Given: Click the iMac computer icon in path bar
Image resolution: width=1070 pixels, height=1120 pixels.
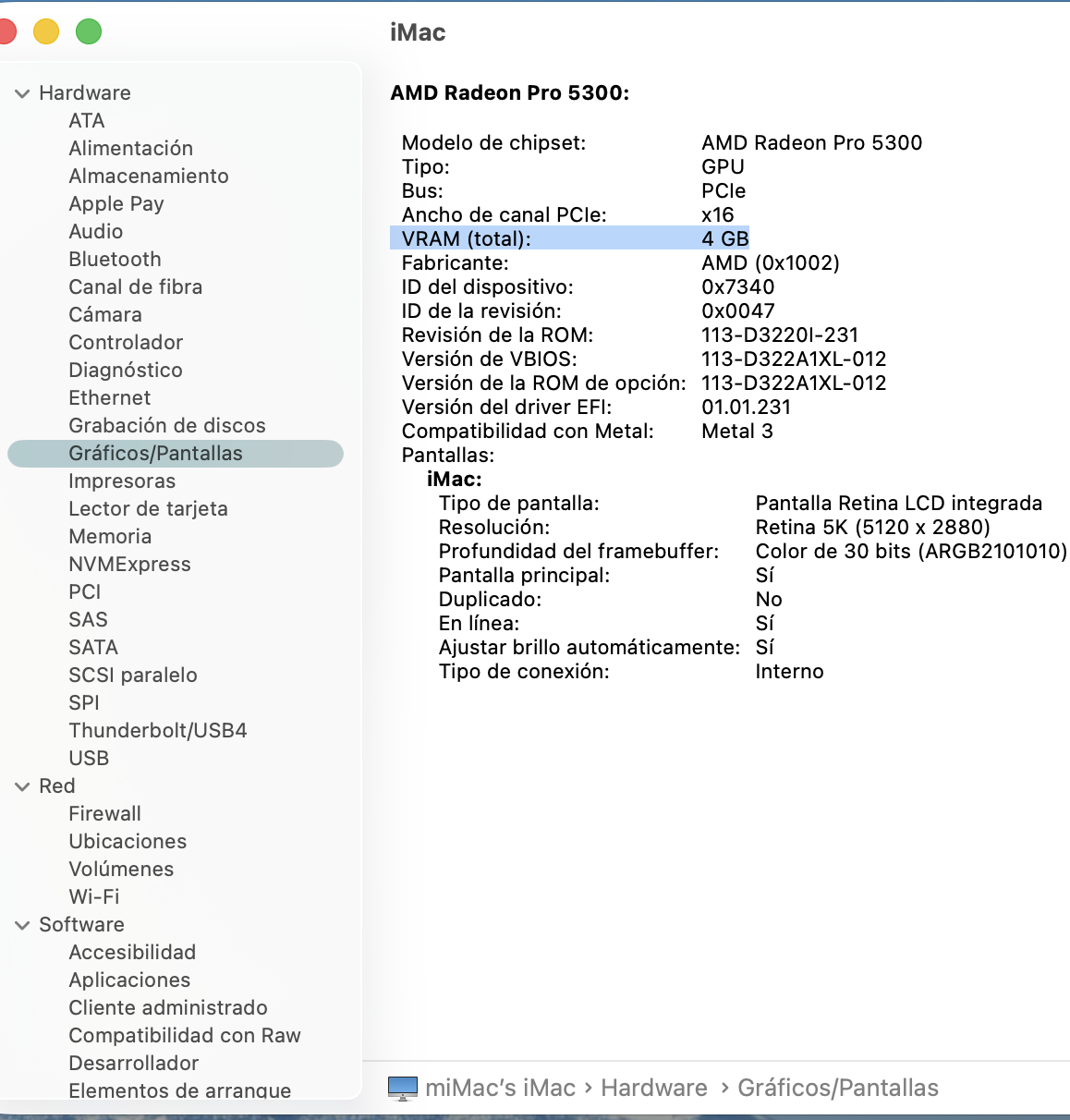Looking at the screenshot, I should (x=402, y=1088).
